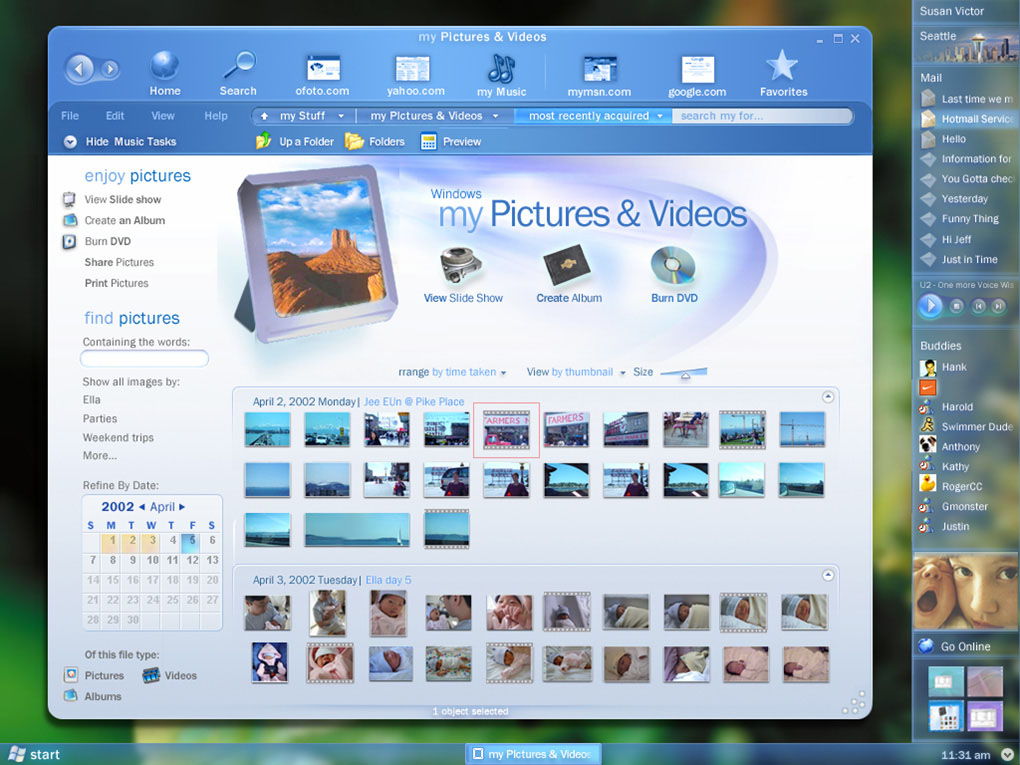The height and width of the screenshot is (765, 1020).
Task: Adjust the thumbnail Size slider
Action: click(x=684, y=373)
